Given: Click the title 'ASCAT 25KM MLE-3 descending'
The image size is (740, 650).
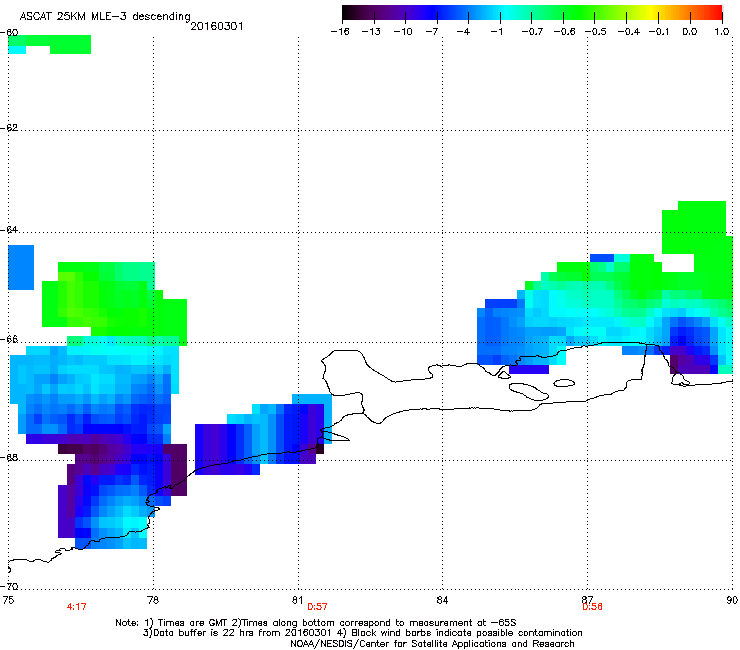Looking at the screenshot, I should 105,16.
